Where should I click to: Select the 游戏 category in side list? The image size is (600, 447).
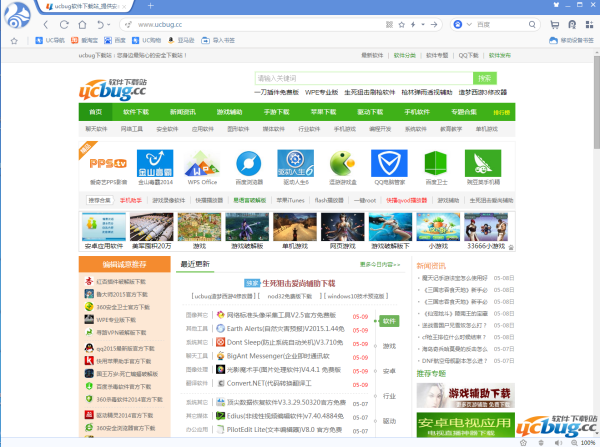(x=389, y=346)
